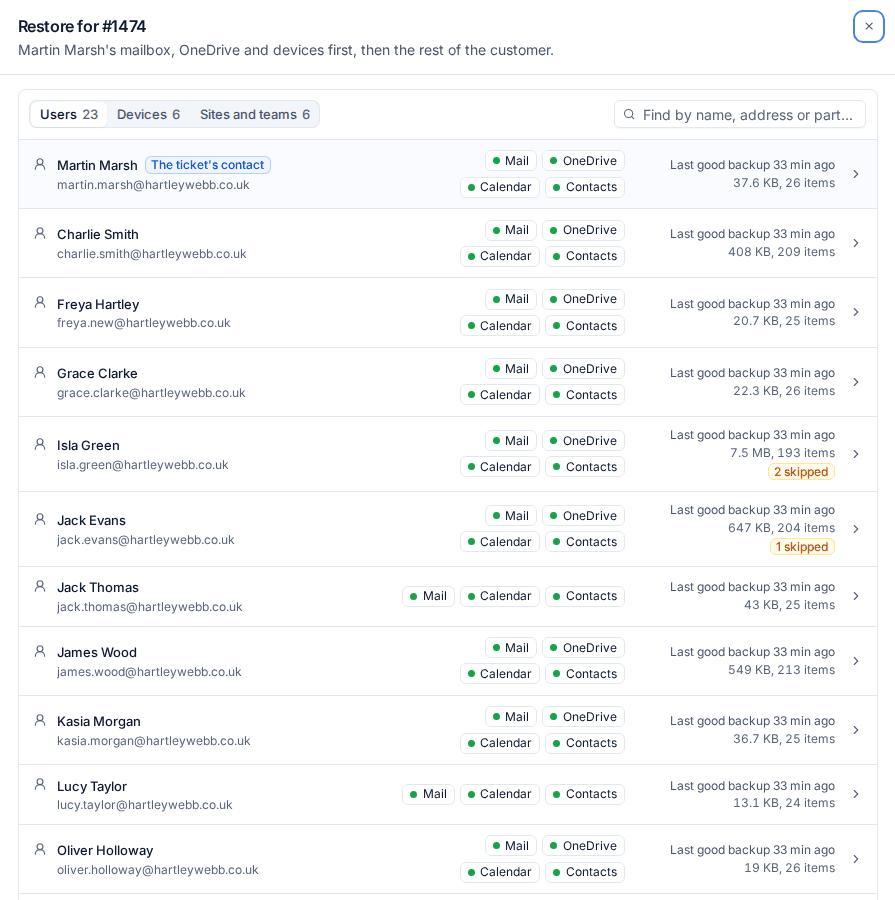Click the user icon beside James Wood
Screen dimensions: 895x900
(40, 651)
